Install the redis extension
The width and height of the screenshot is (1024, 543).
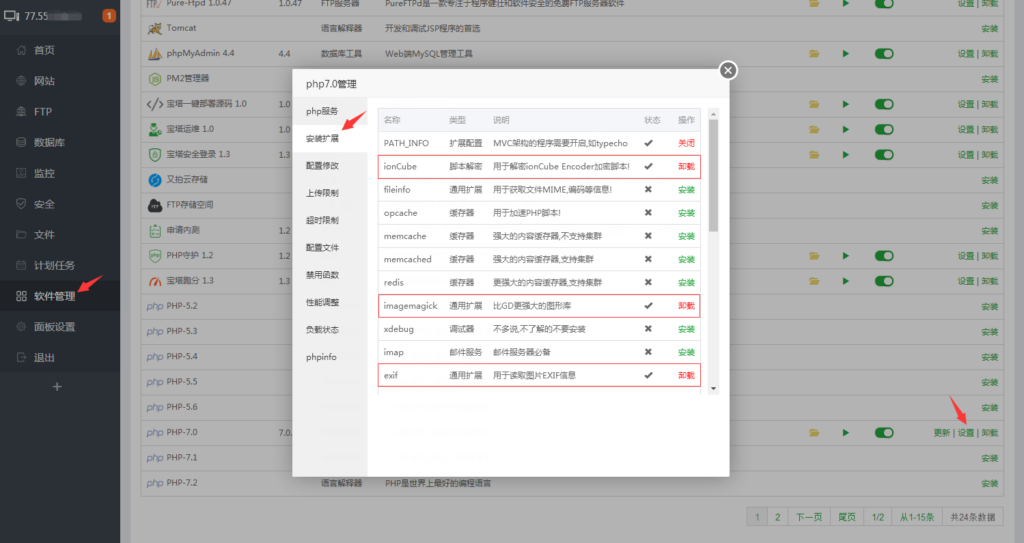coord(686,282)
